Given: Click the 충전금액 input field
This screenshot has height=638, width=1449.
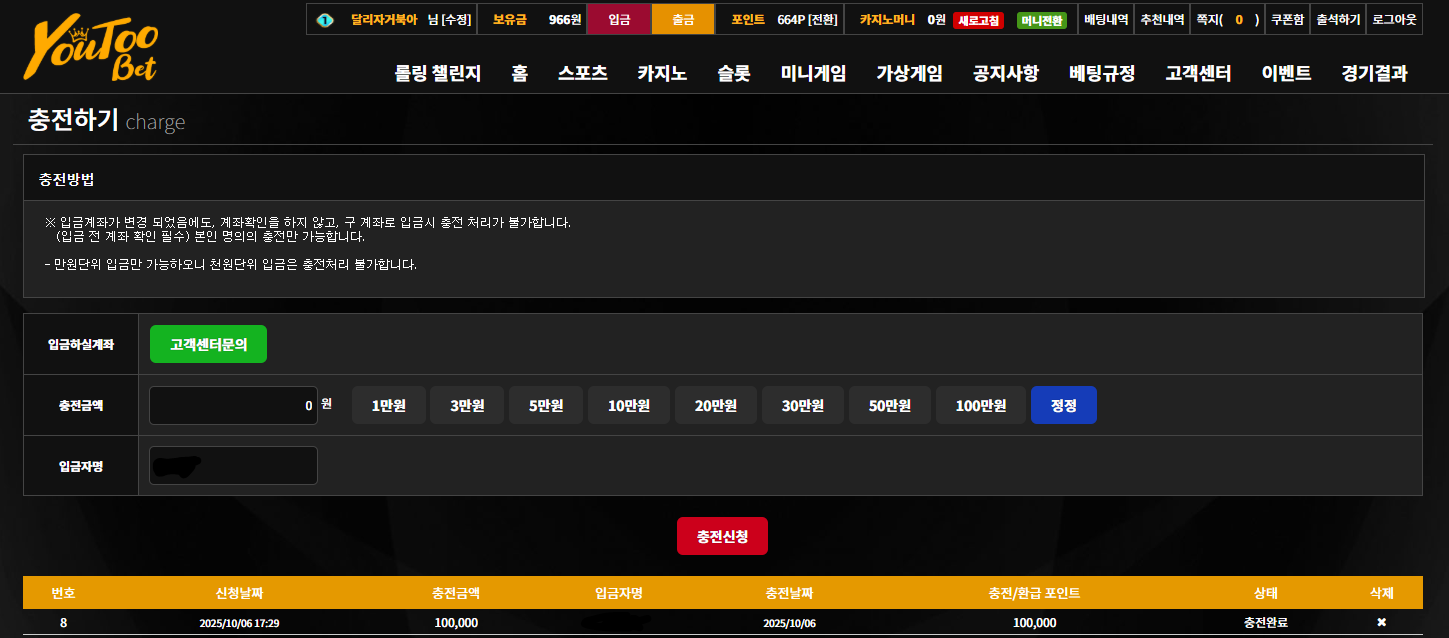Looking at the screenshot, I should tap(233, 405).
